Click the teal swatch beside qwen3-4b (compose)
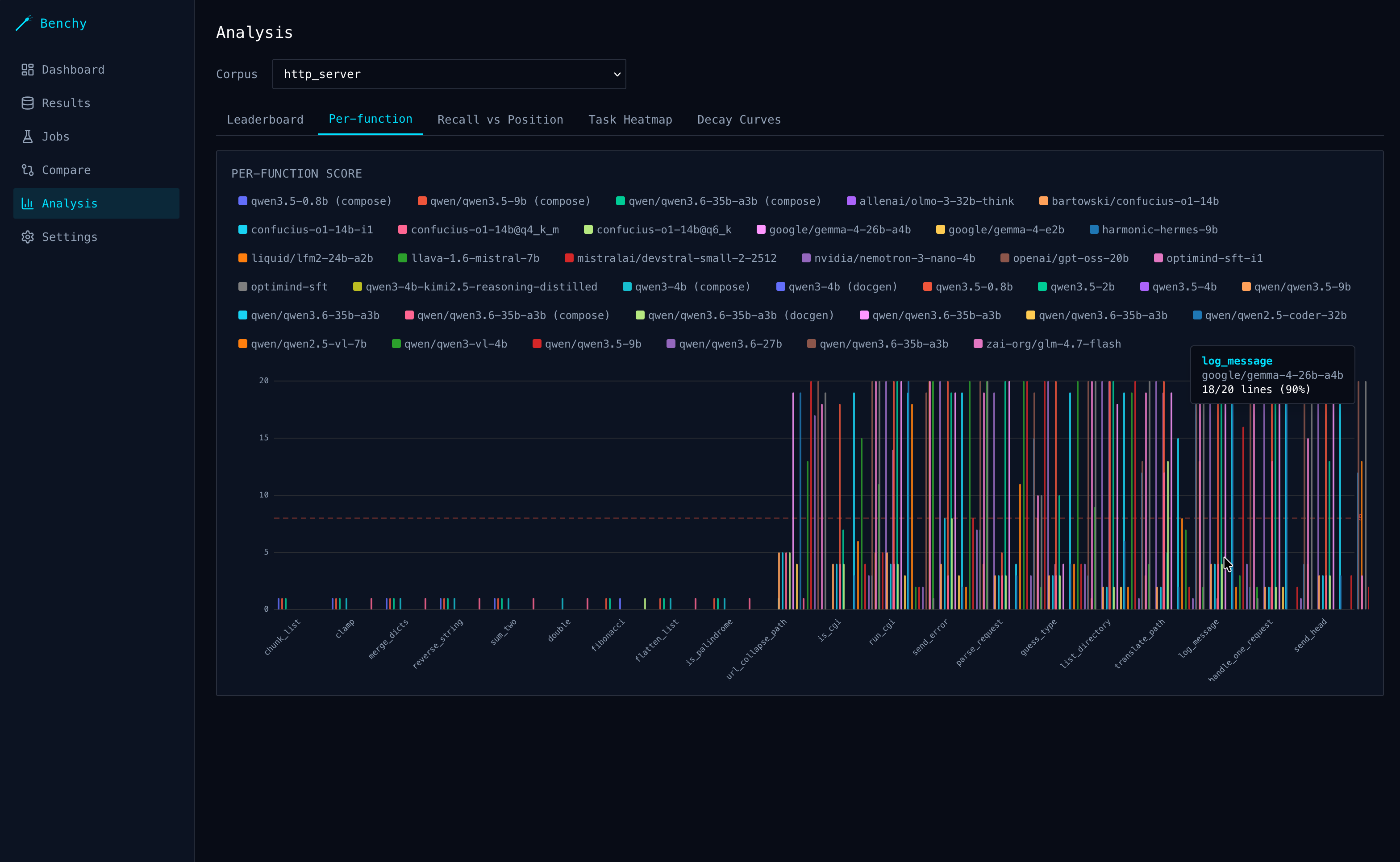This screenshot has height=862, width=1400. pos(627,287)
